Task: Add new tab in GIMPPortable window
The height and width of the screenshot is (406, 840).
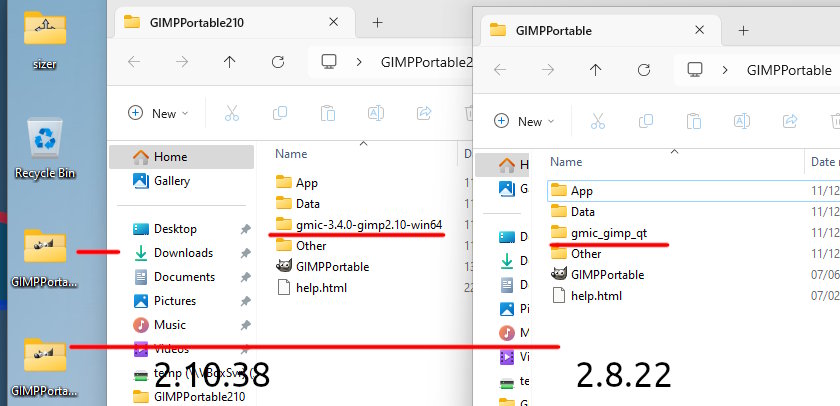Action: 744,31
